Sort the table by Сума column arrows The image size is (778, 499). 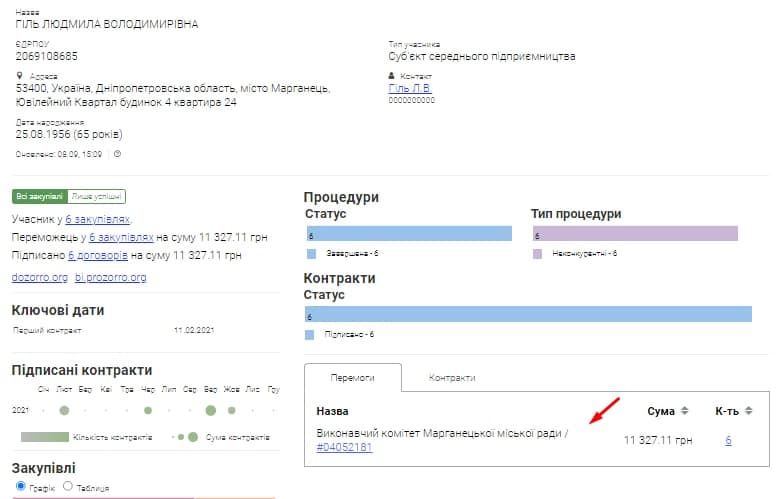685,411
